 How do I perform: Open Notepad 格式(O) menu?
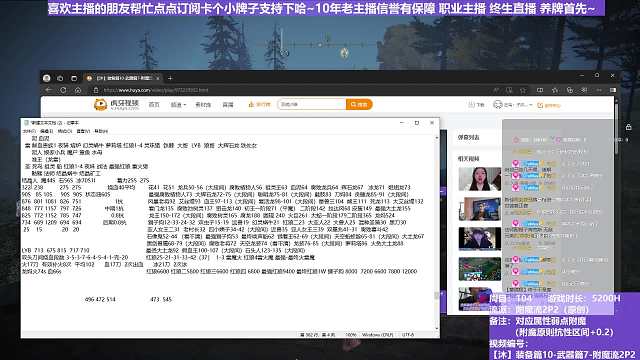tap(64, 131)
